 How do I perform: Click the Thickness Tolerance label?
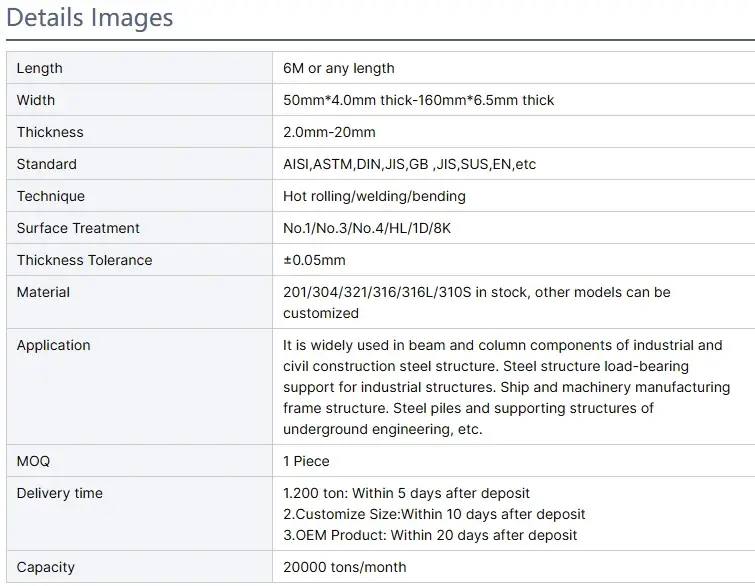tap(85, 260)
